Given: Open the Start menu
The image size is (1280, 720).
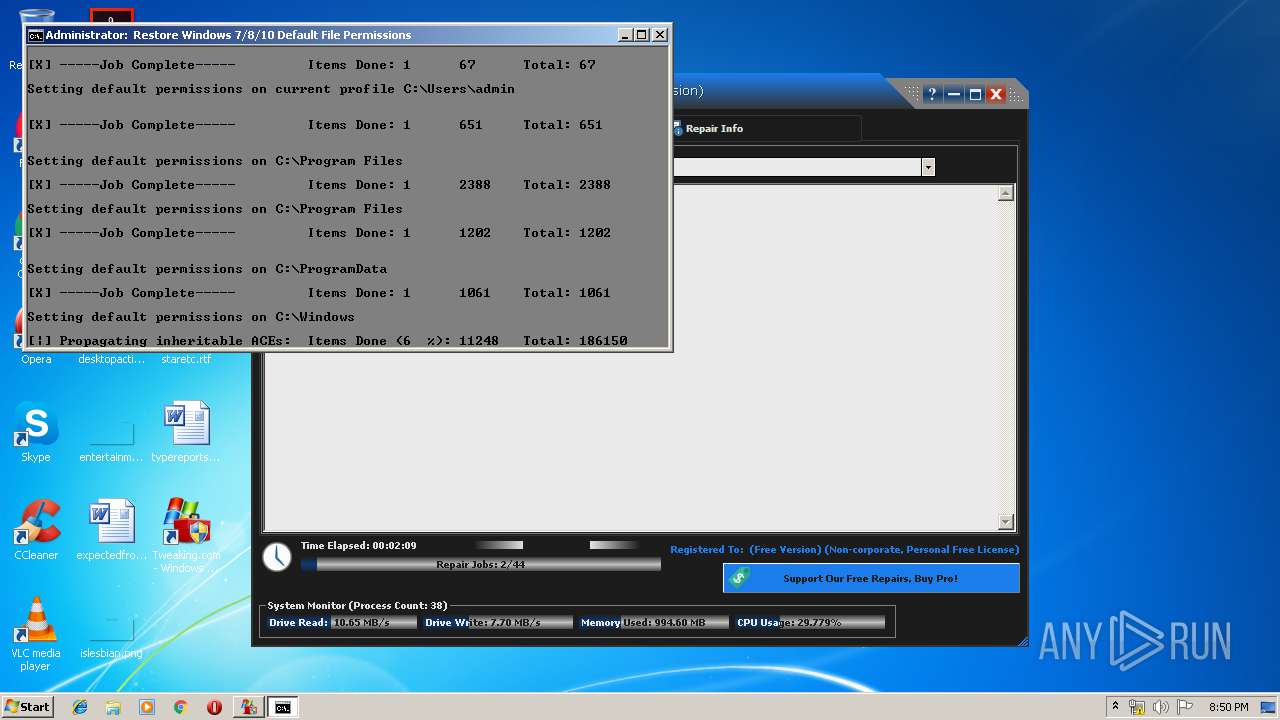Looking at the screenshot, I should pos(27,706).
